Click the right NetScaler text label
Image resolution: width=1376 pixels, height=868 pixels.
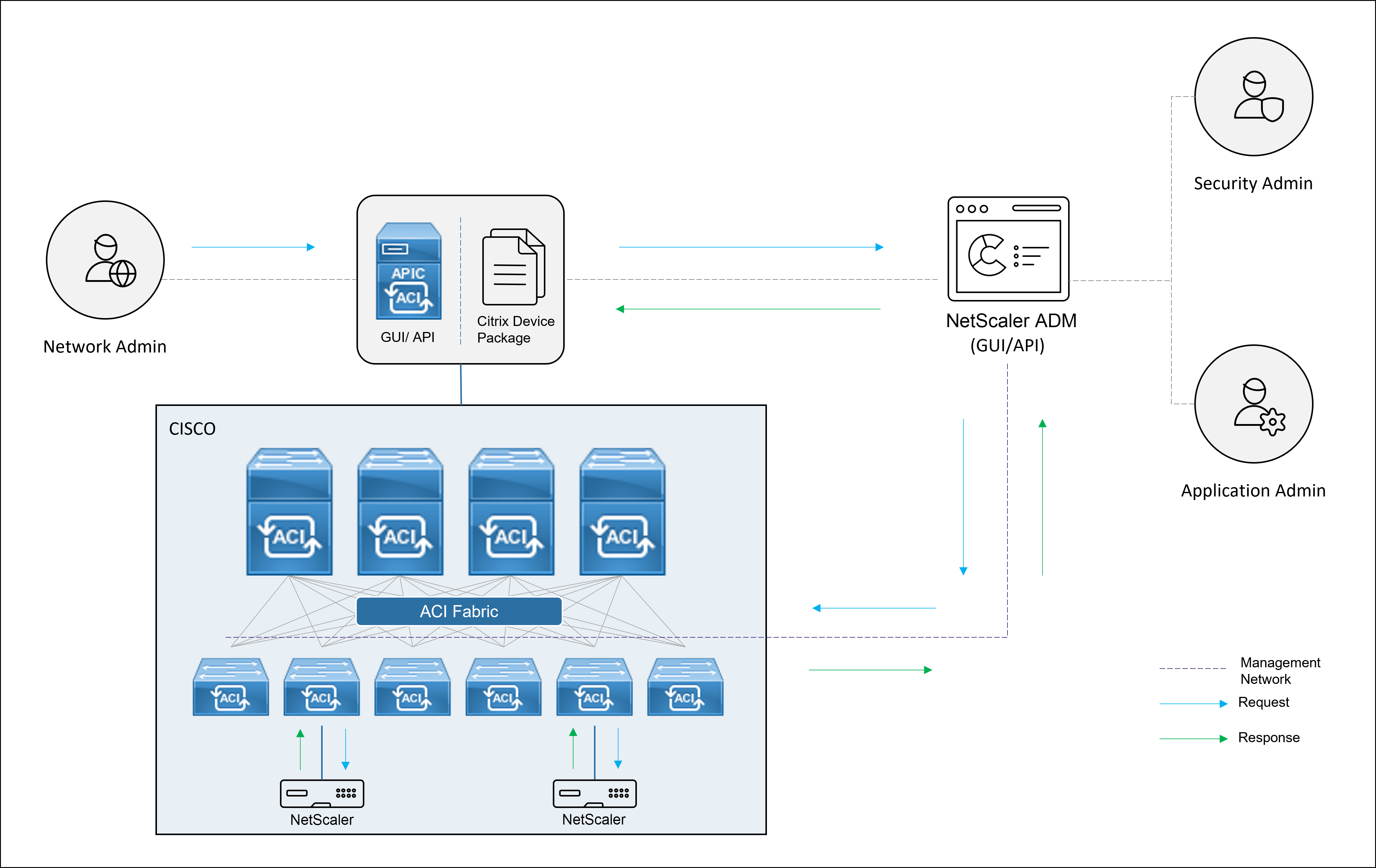pos(594,820)
